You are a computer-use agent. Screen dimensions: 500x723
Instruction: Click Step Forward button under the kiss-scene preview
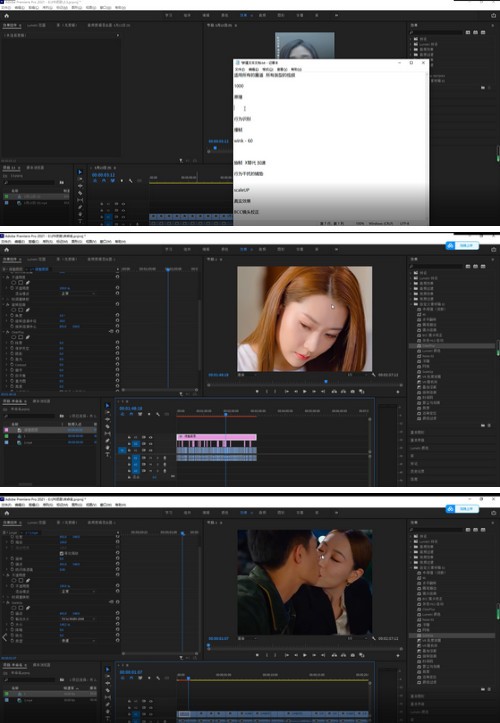(x=314, y=655)
